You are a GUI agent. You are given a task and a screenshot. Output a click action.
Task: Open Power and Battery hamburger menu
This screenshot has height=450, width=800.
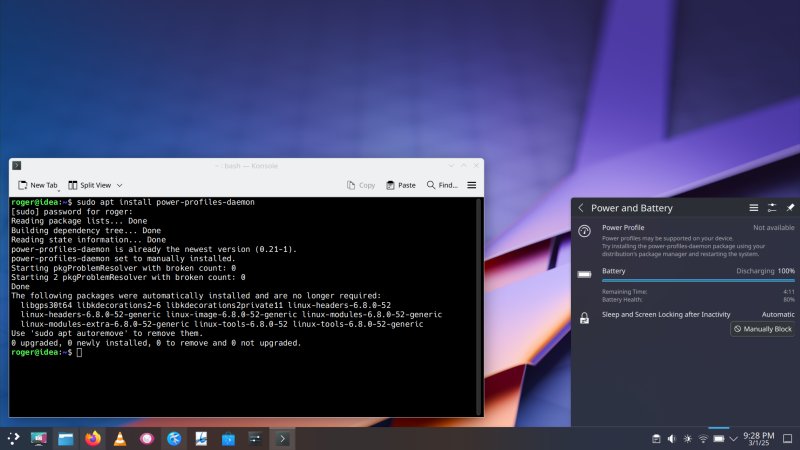[754, 208]
